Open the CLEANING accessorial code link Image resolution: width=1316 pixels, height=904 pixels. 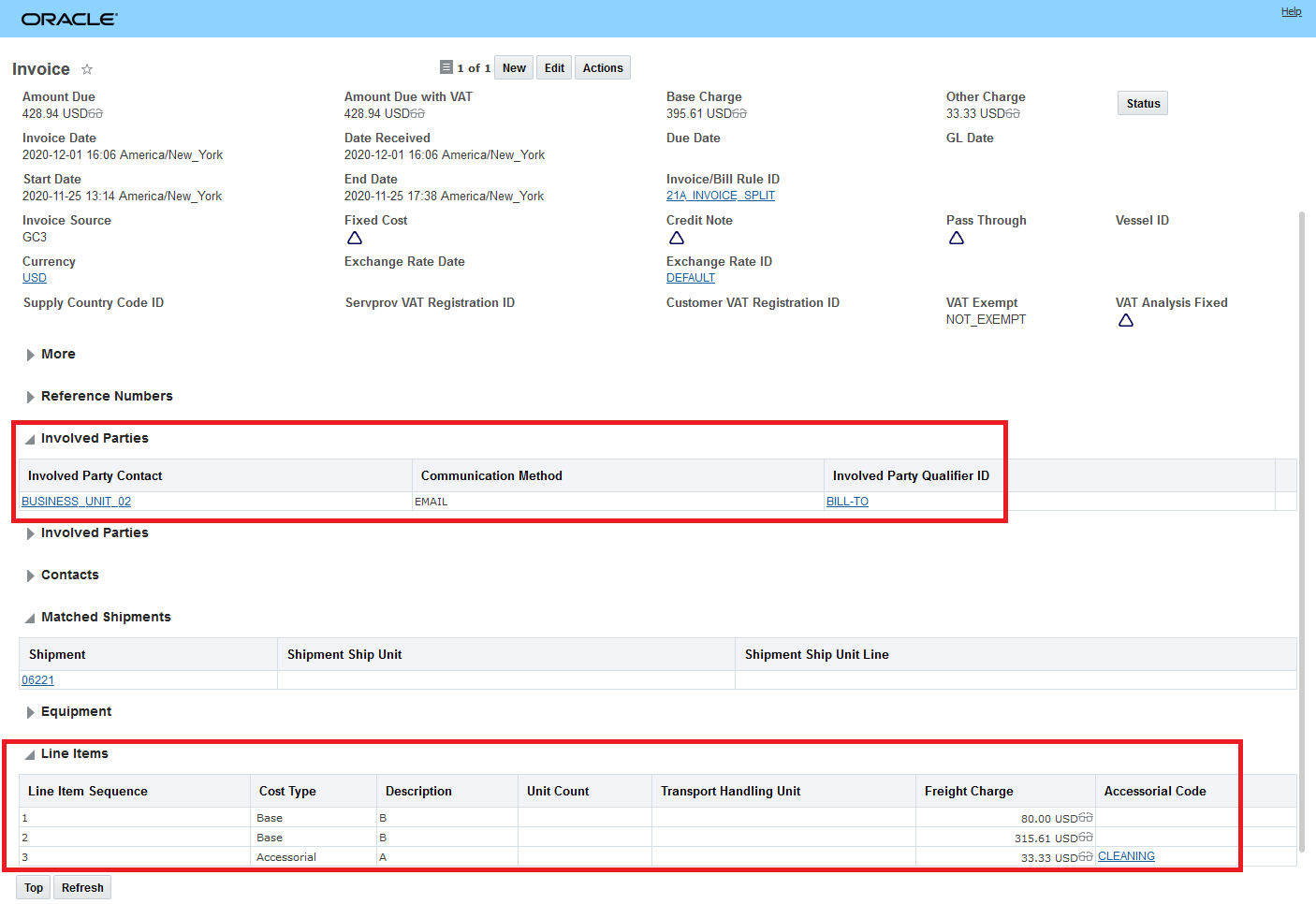click(x=1126, y=856)
